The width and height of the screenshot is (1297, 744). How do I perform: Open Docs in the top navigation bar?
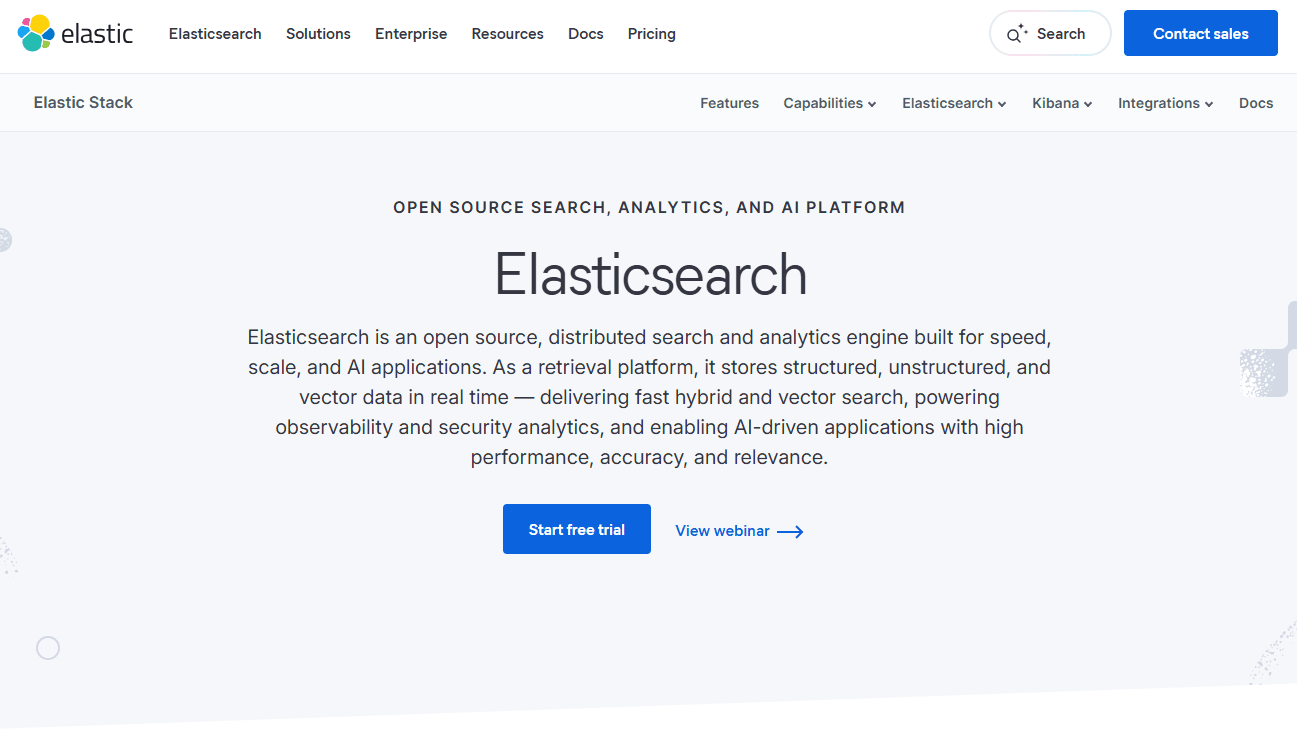585,34
